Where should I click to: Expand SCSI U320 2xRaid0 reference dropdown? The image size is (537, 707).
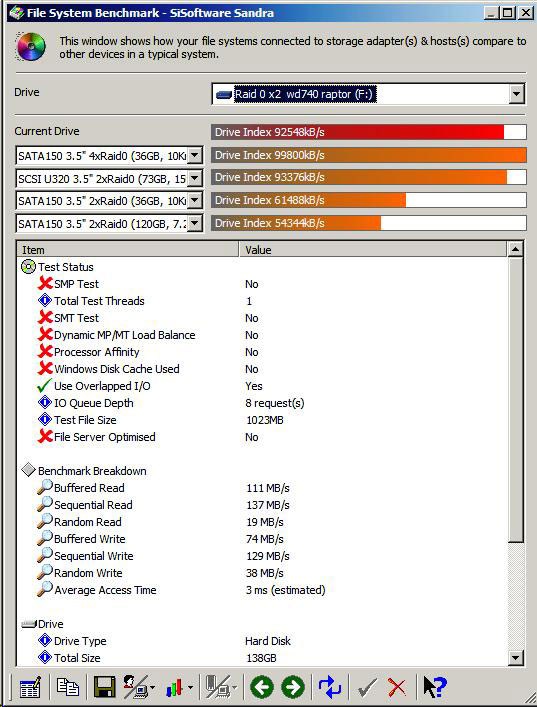pyautogui.click(x=194, y=178)
